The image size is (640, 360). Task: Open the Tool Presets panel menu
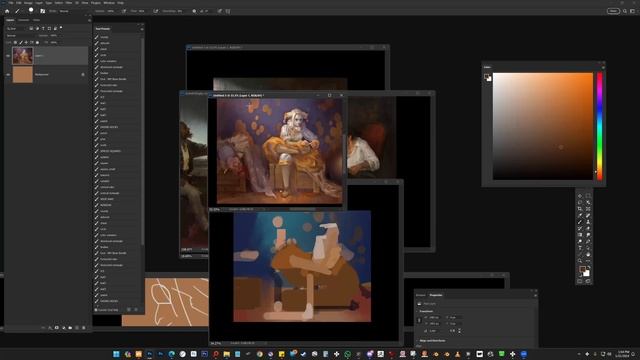click(142, 29)
